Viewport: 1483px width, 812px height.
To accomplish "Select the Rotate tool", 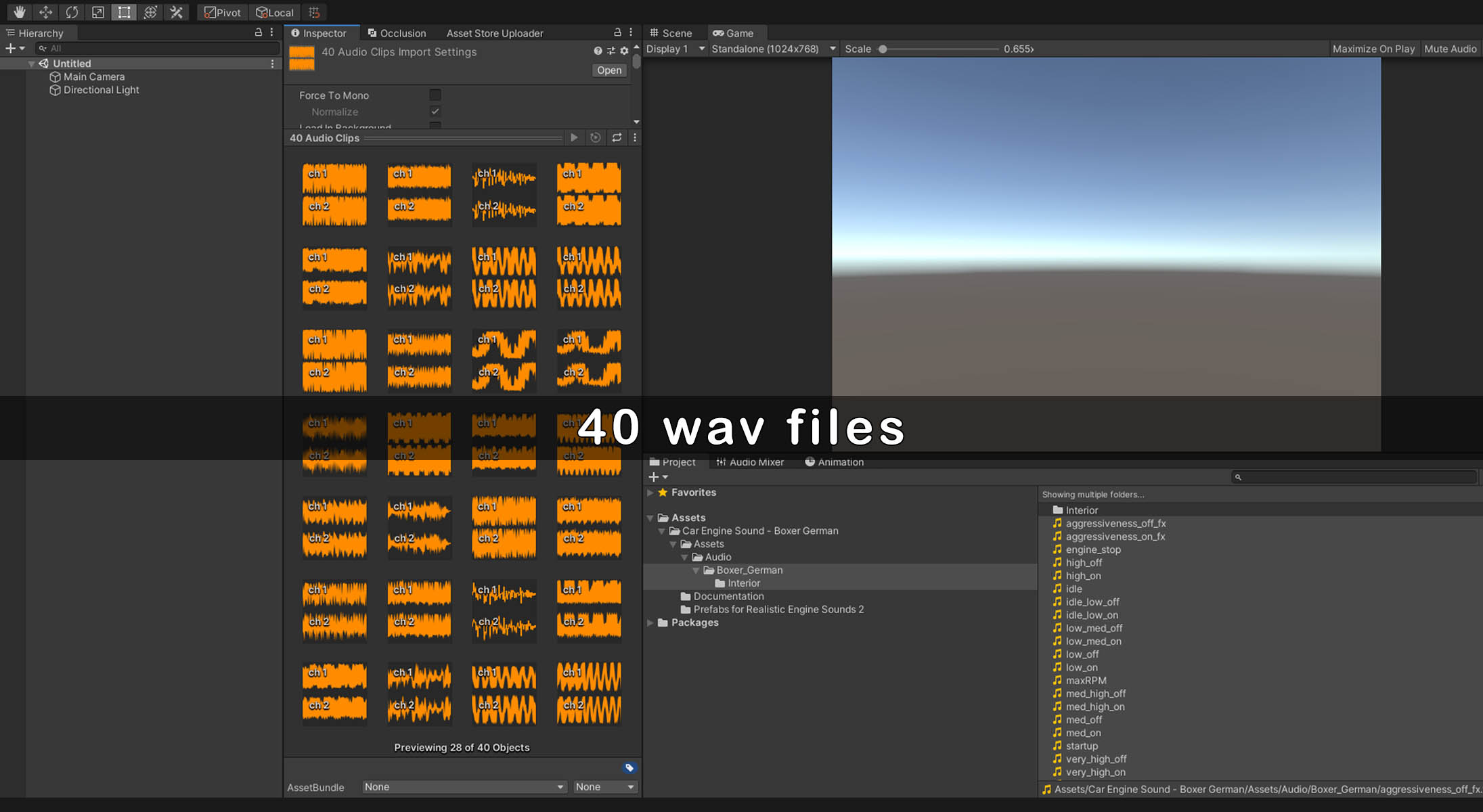I will pos(72,12).
